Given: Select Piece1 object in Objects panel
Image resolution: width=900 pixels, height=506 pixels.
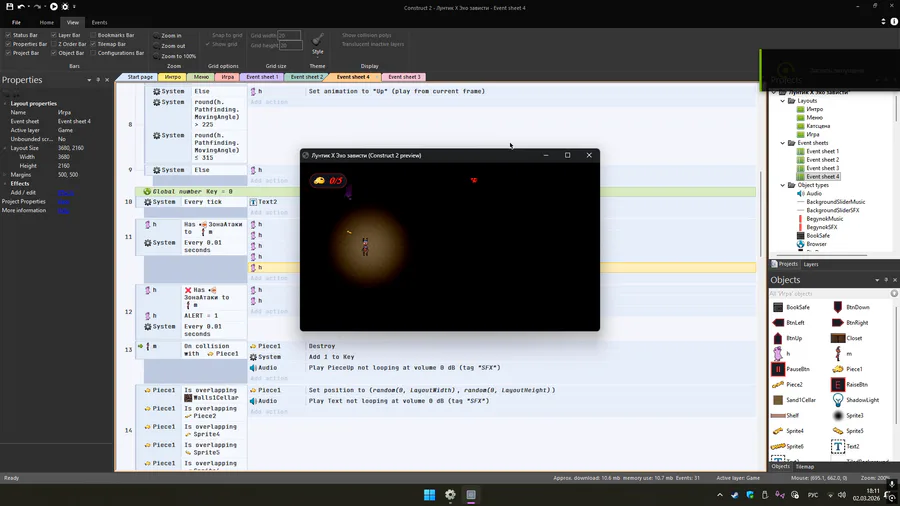Looking at the screenshot, I should click(x=847, y=369).
